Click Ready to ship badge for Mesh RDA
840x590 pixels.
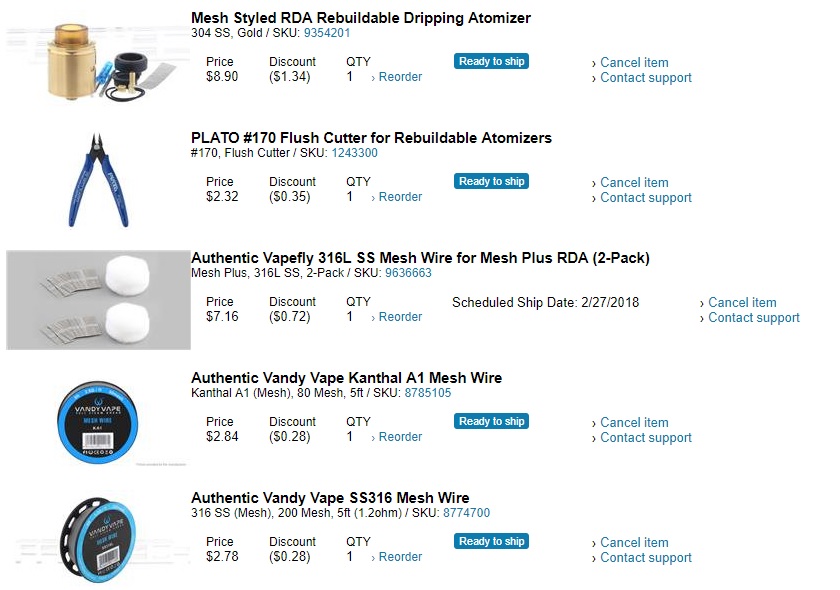click(x=491, y=61)
